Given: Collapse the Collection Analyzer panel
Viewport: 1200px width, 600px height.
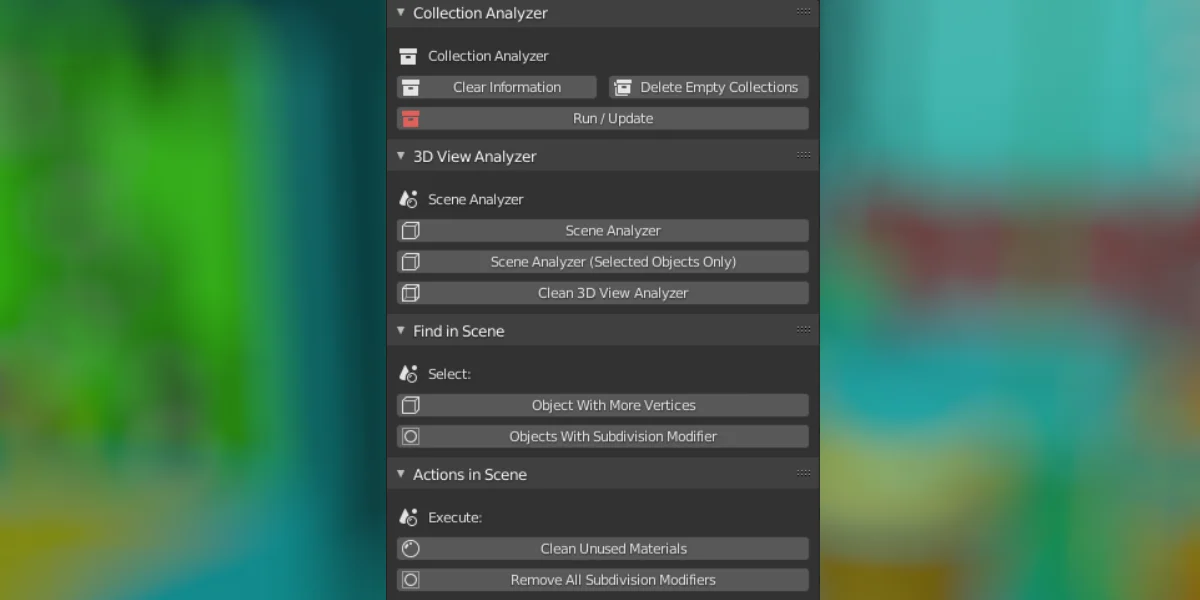Looking at the screenshot, I should [x=400, y=13].
